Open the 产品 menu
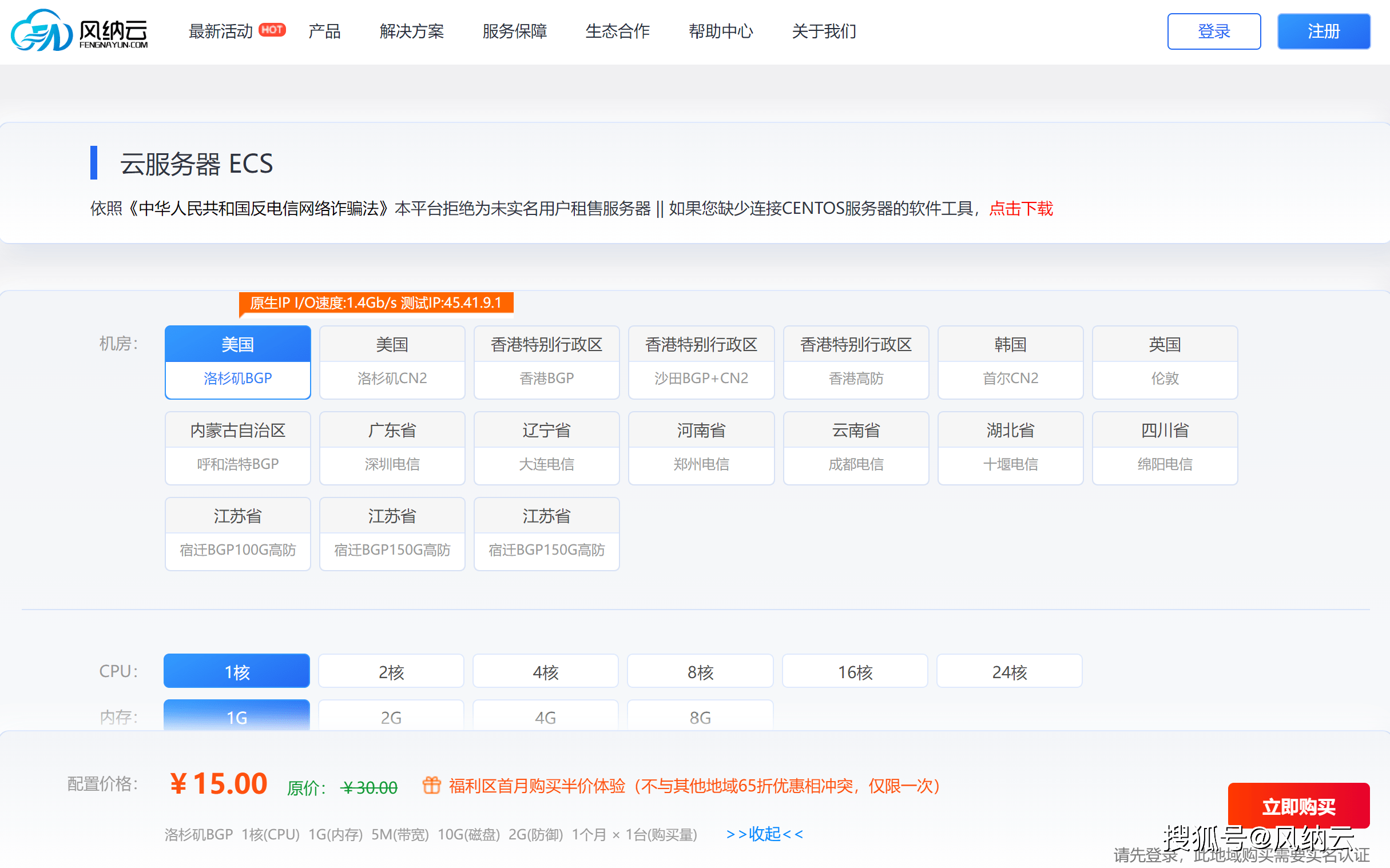Screen dimensions: 1390x868 324,31
